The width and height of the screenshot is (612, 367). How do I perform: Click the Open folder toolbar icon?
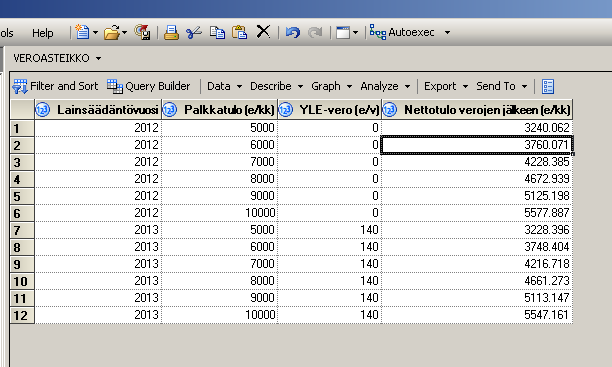pos(112,32)
